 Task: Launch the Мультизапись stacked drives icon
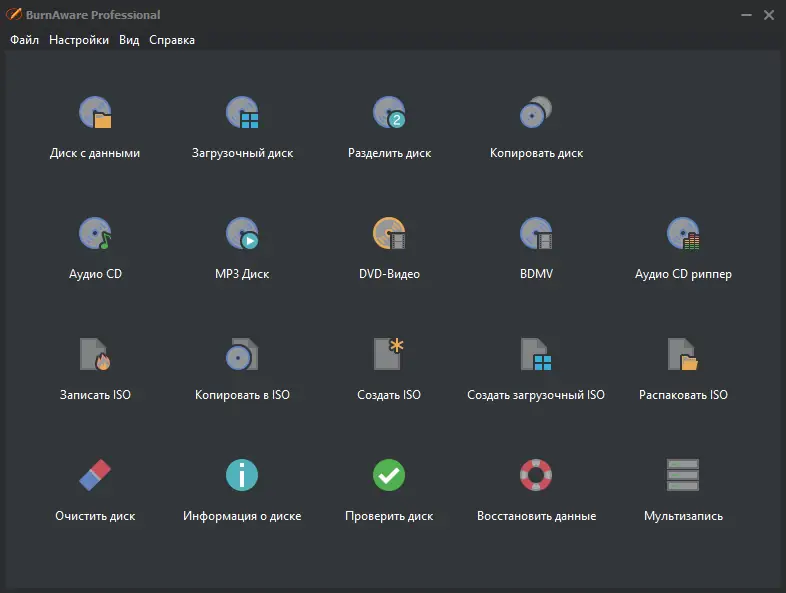pyautogui.click(x=683, y=475)
